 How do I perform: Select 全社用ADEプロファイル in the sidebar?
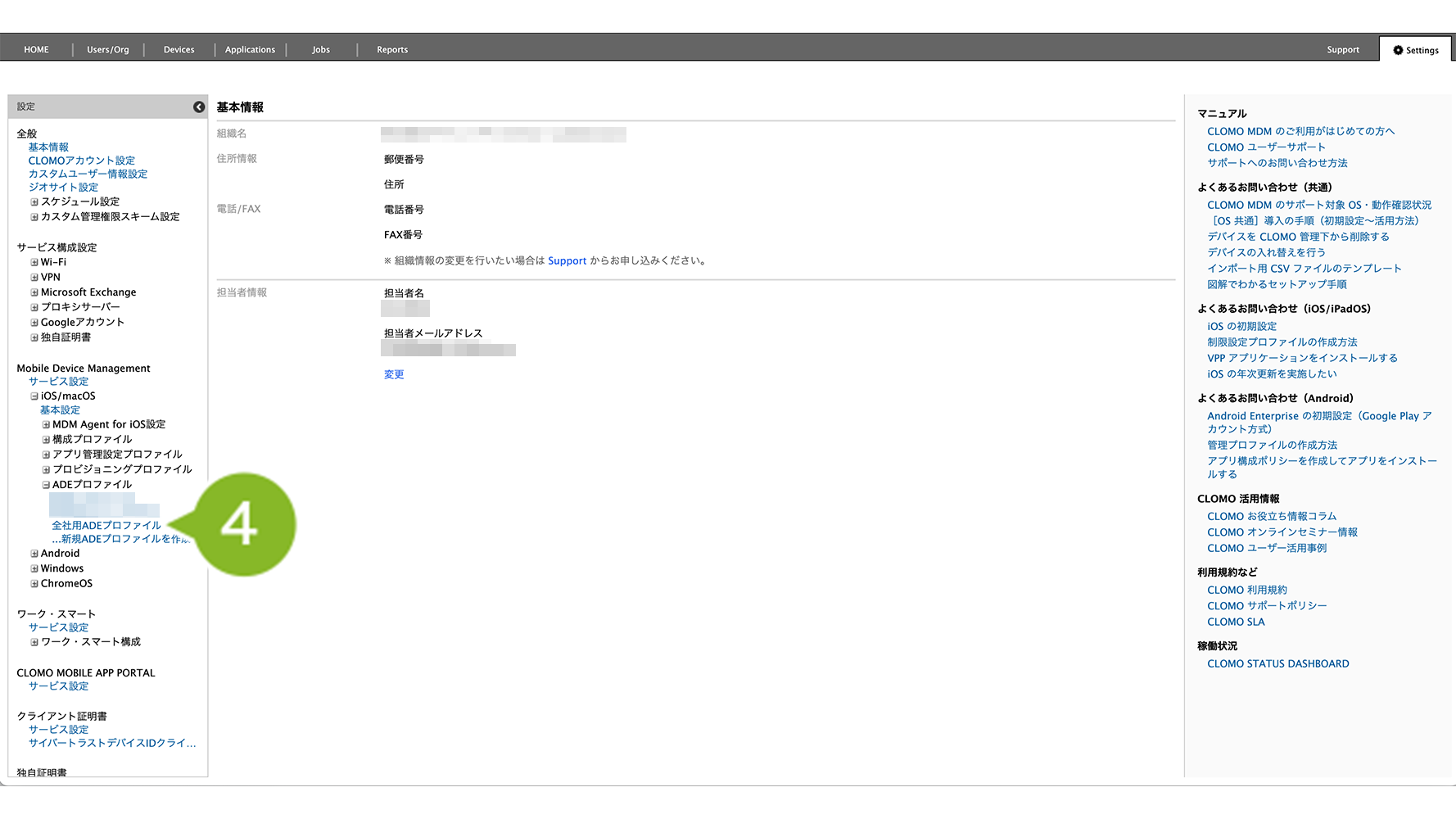click(x=106, y=526)
